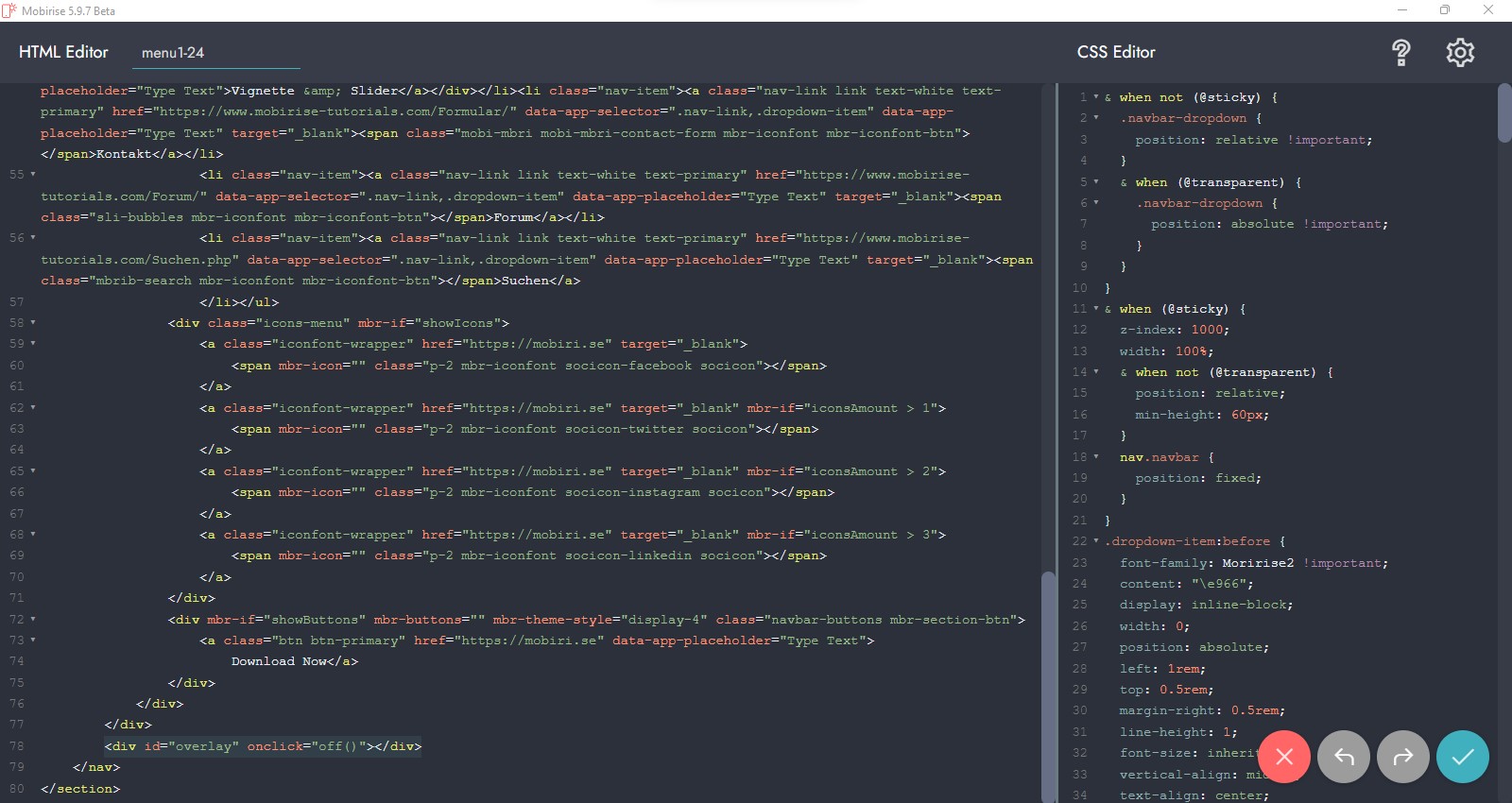1512x803 pixels.
Task: Open the editor settings gear icon
Action: pos(1460,53)
